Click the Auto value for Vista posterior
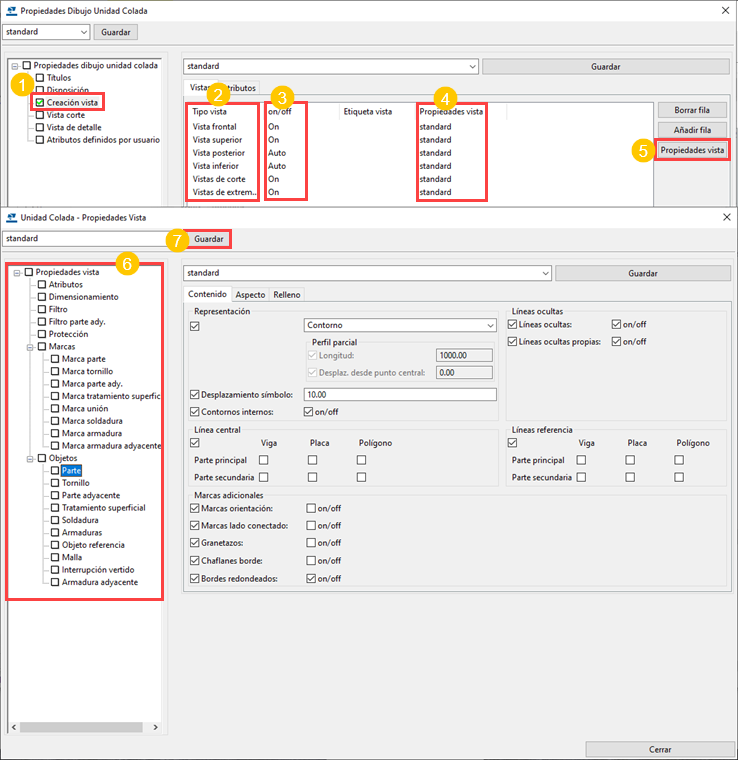Viewport: 738px width, 760px height. tap(277, 153)
